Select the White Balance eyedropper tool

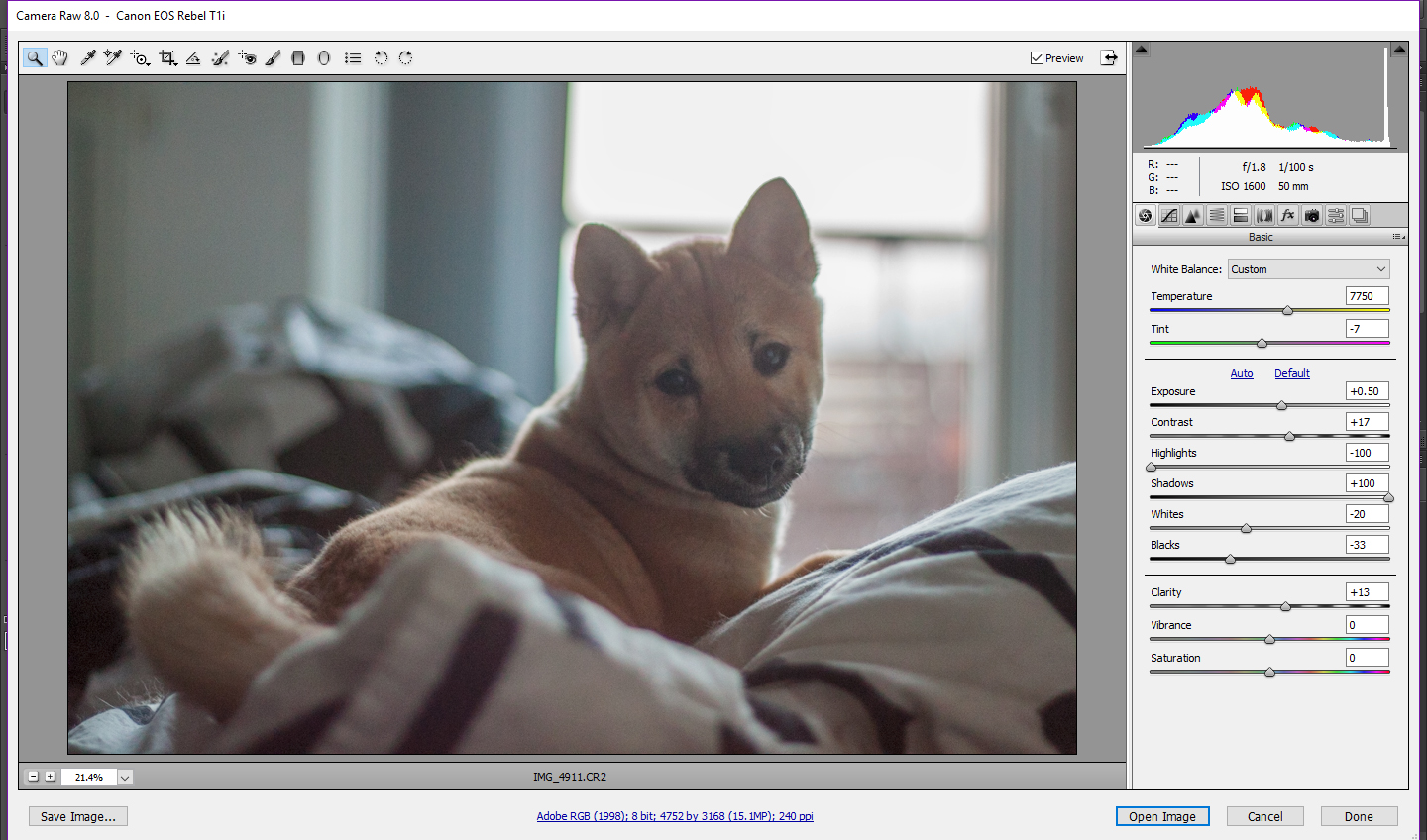pyautogui.click(x=88, y=58)
